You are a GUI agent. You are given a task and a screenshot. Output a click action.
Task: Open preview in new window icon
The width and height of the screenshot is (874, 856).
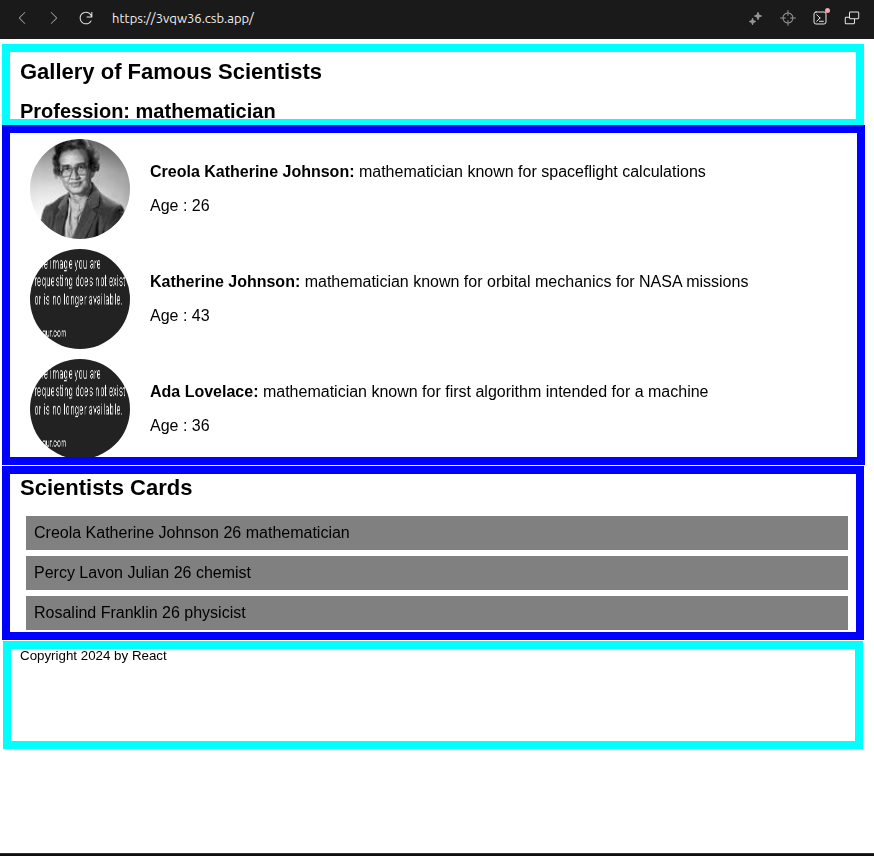(852, 18)
